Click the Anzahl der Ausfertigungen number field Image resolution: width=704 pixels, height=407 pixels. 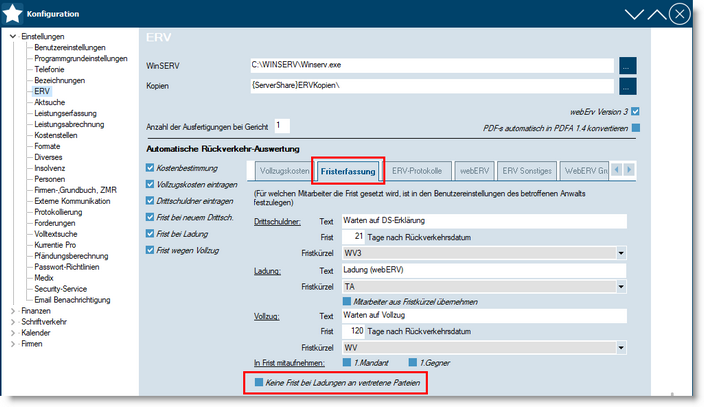tap(281, 125)
